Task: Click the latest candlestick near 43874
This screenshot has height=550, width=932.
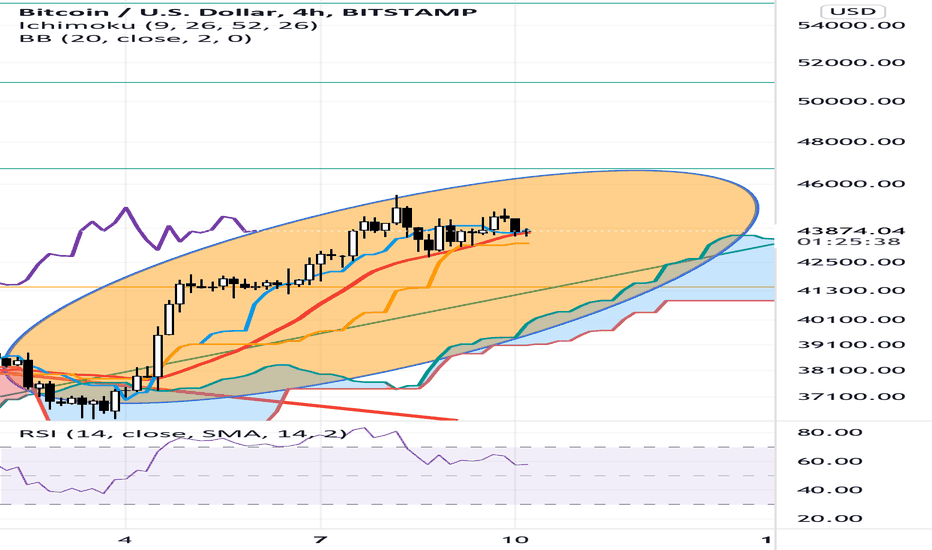Action: click(526, 232)
